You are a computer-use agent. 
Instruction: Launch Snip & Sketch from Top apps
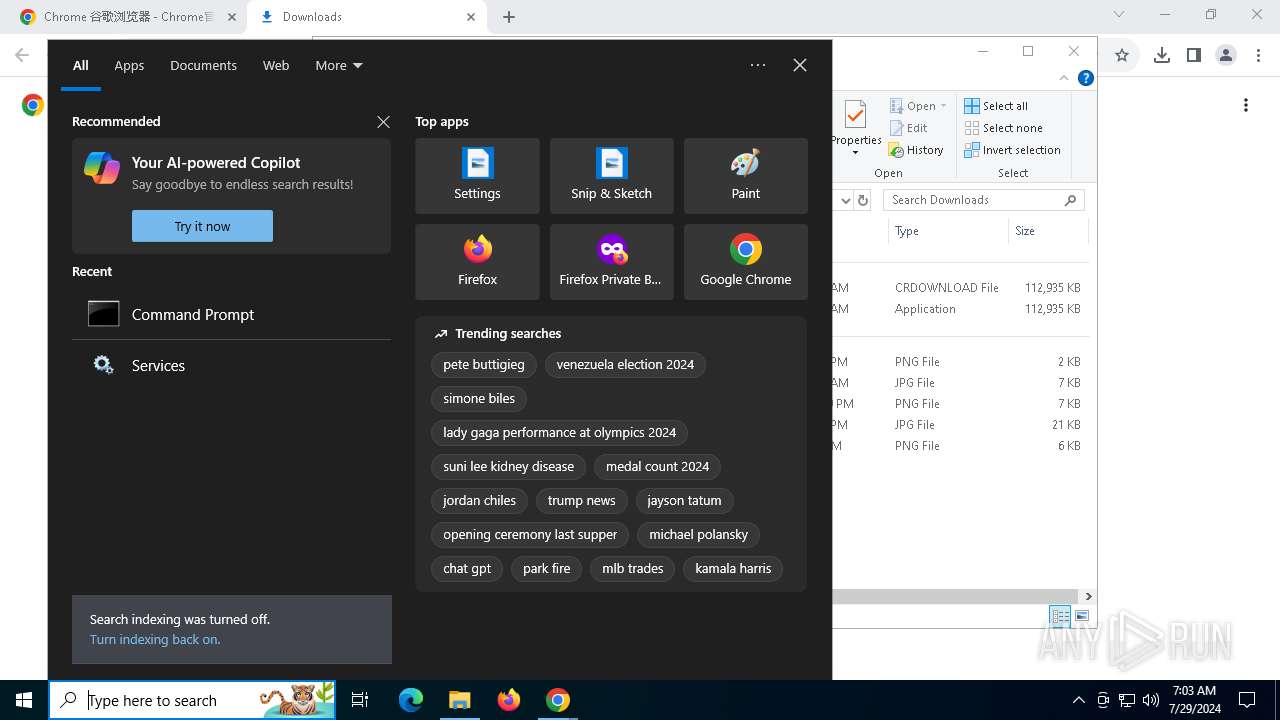611,176
